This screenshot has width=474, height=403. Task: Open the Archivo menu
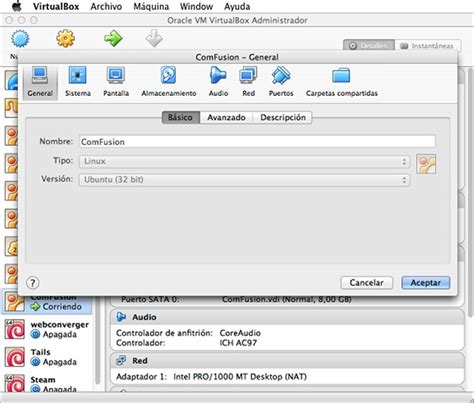[x=106, y=6]
